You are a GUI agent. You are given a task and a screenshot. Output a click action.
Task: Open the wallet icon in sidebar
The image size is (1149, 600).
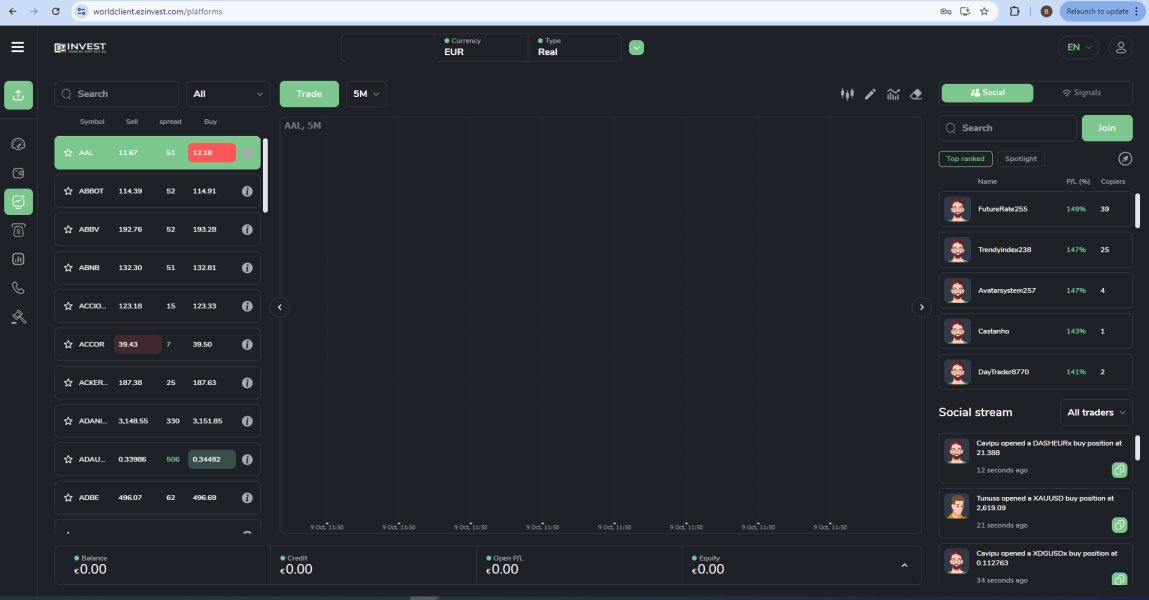(18, 173)
